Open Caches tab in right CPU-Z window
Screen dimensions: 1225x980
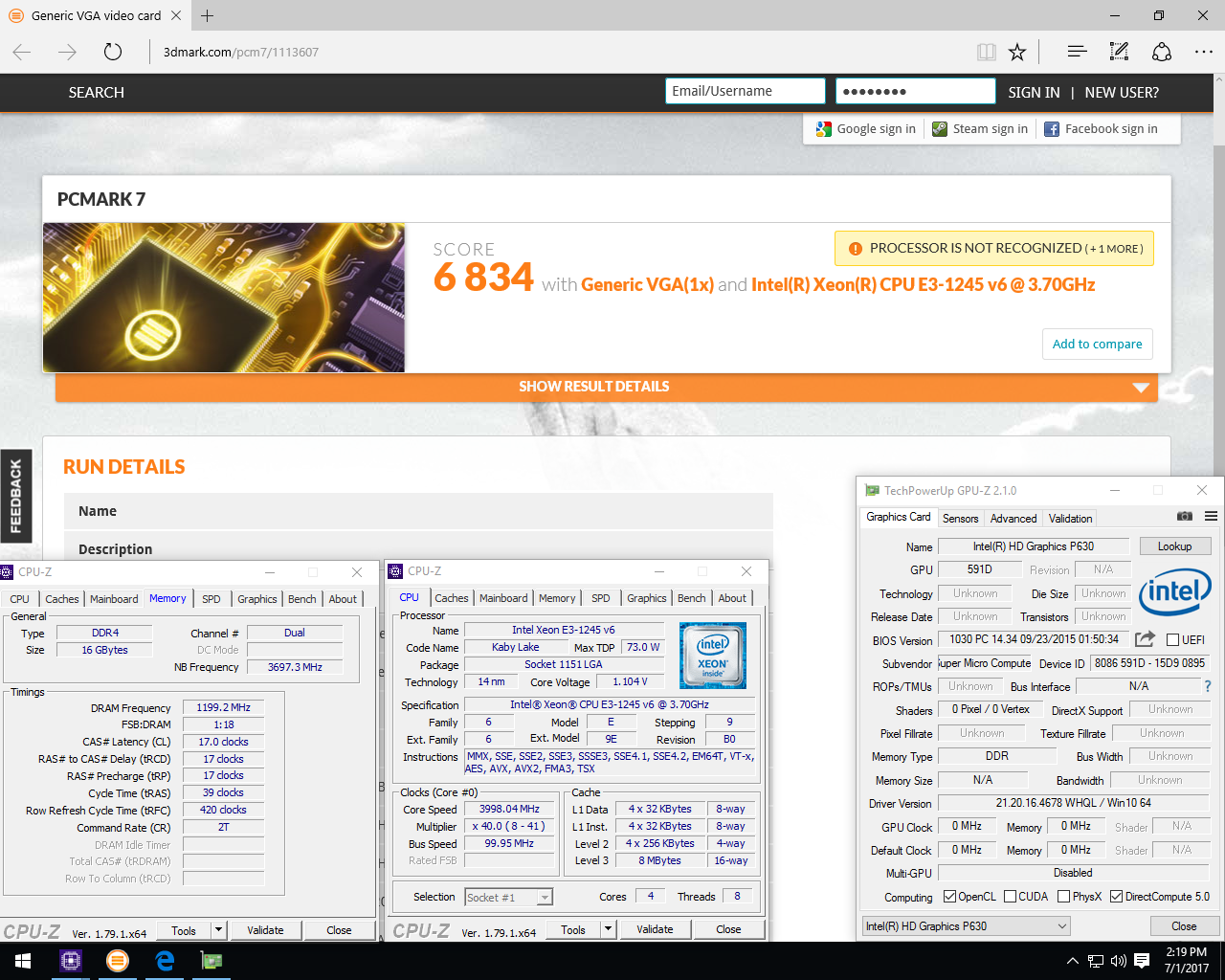click(452, 598)
